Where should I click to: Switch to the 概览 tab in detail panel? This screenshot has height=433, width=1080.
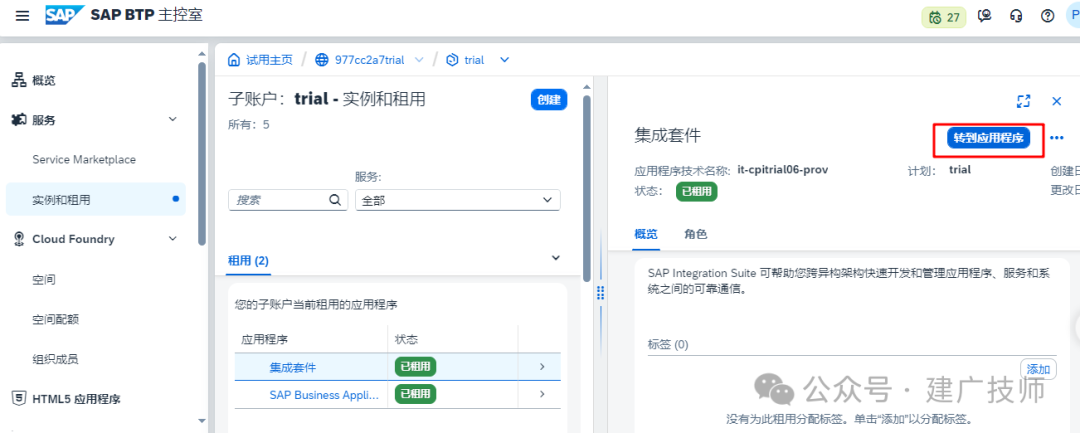coord(646,234)
